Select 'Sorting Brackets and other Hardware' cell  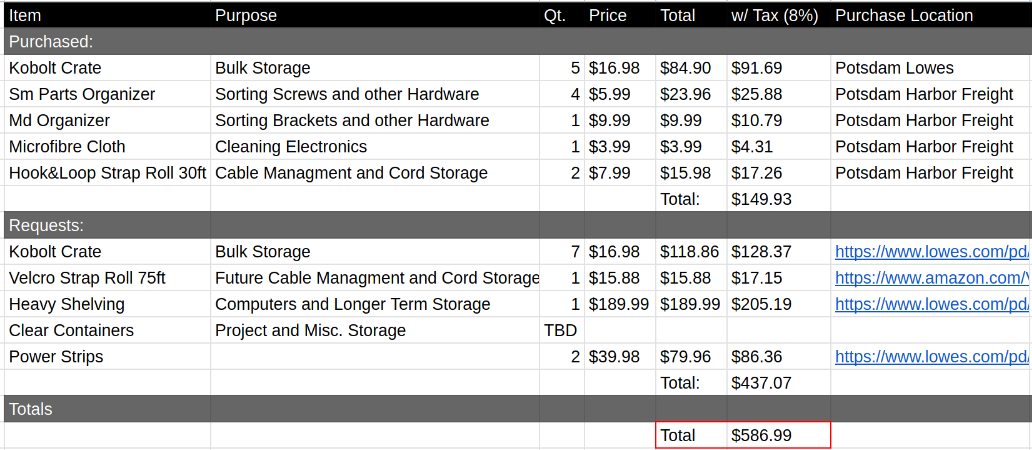375,120
